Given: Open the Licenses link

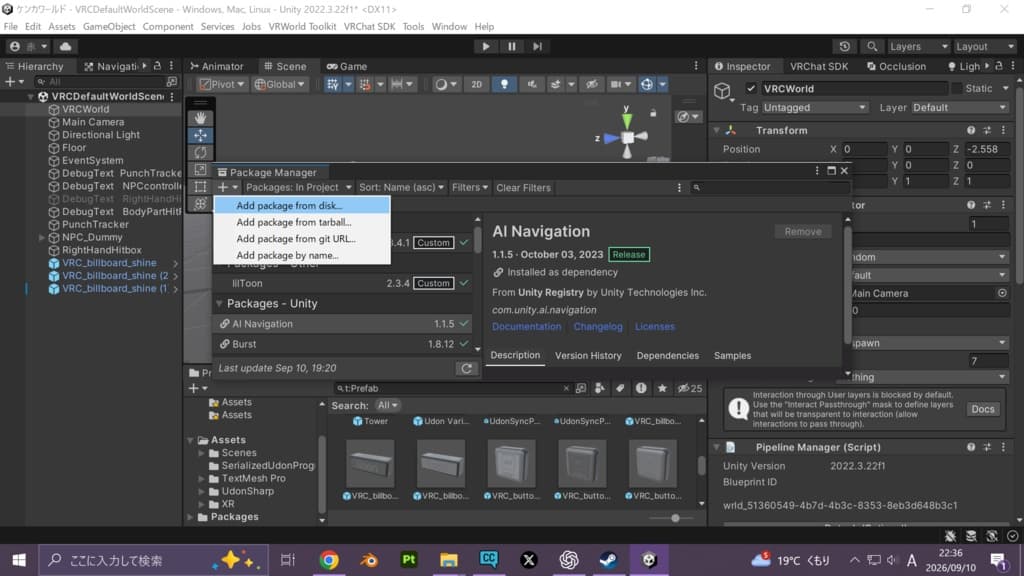Looking at the screenshot, I should (654, 327).
